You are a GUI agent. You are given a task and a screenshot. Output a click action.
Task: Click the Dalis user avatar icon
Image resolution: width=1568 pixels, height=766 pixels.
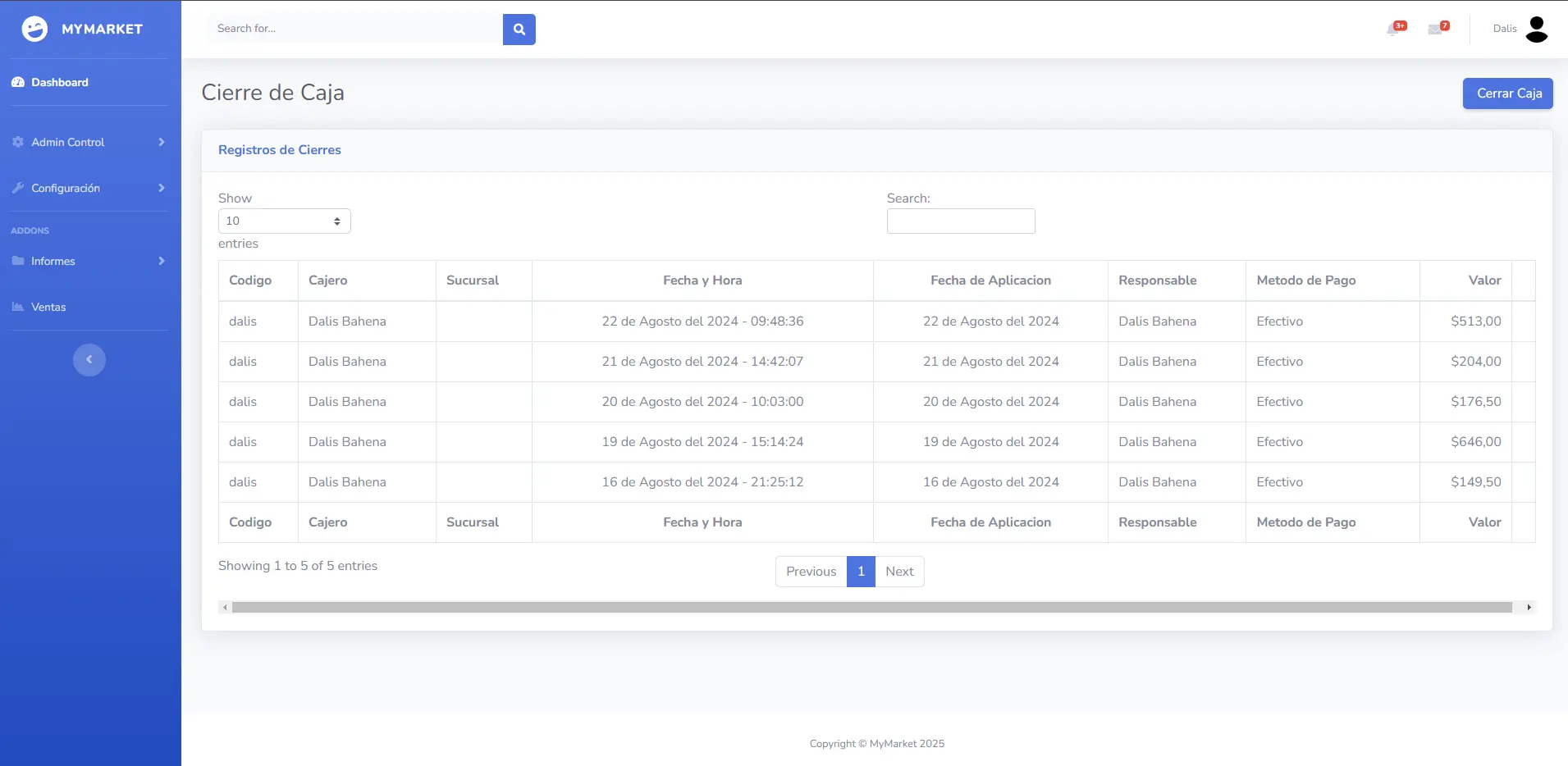pyautogui.click(x=1536, y=30)
